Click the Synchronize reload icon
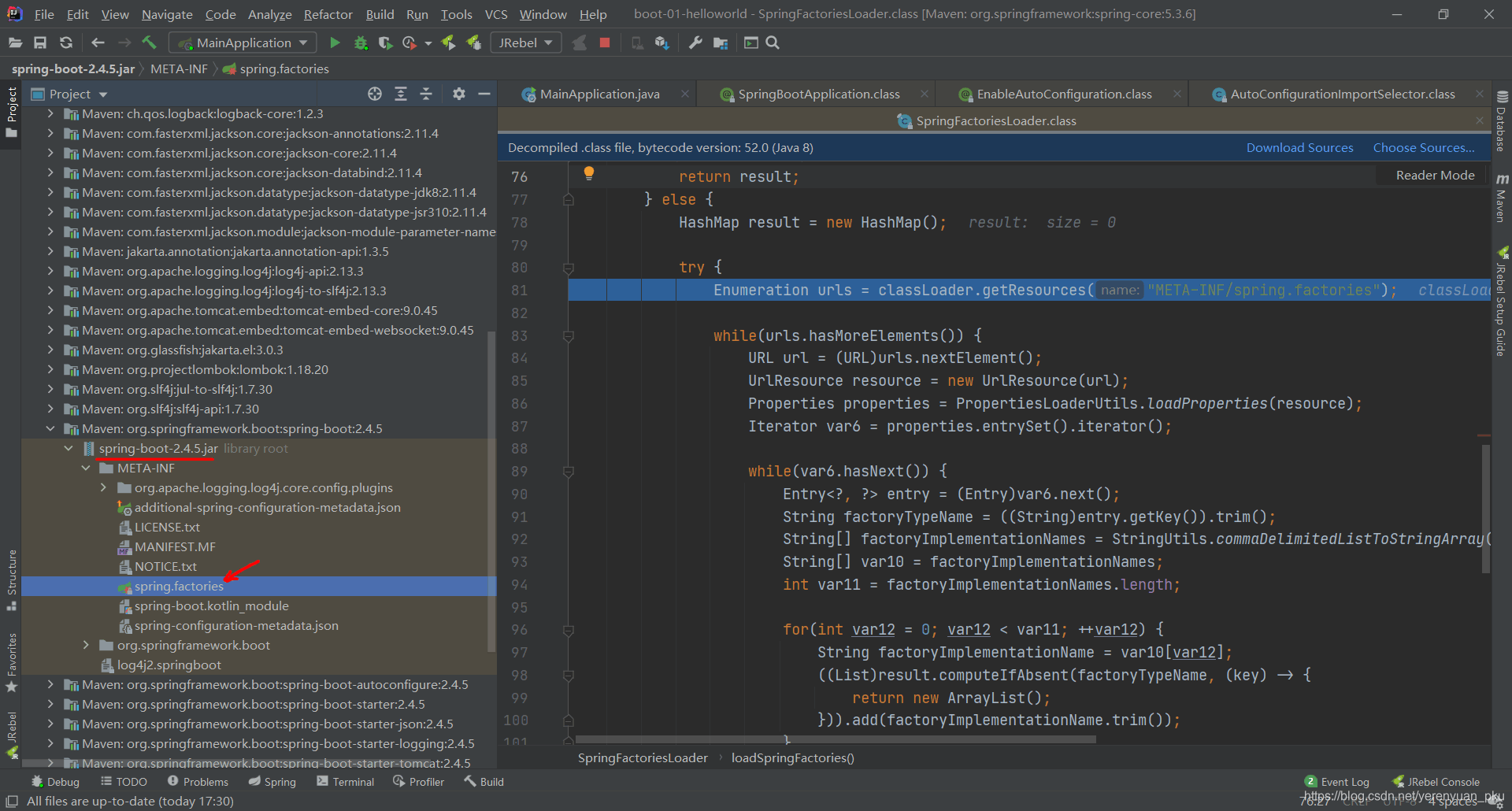 [x=66, y=43]
